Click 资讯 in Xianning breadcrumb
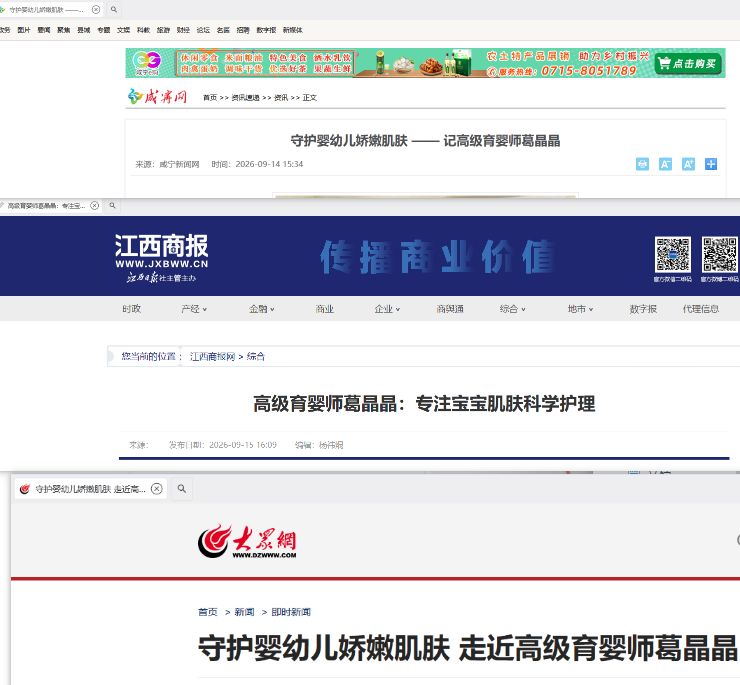Viewport: 740px width, 685px height. (x=281, y=98)
